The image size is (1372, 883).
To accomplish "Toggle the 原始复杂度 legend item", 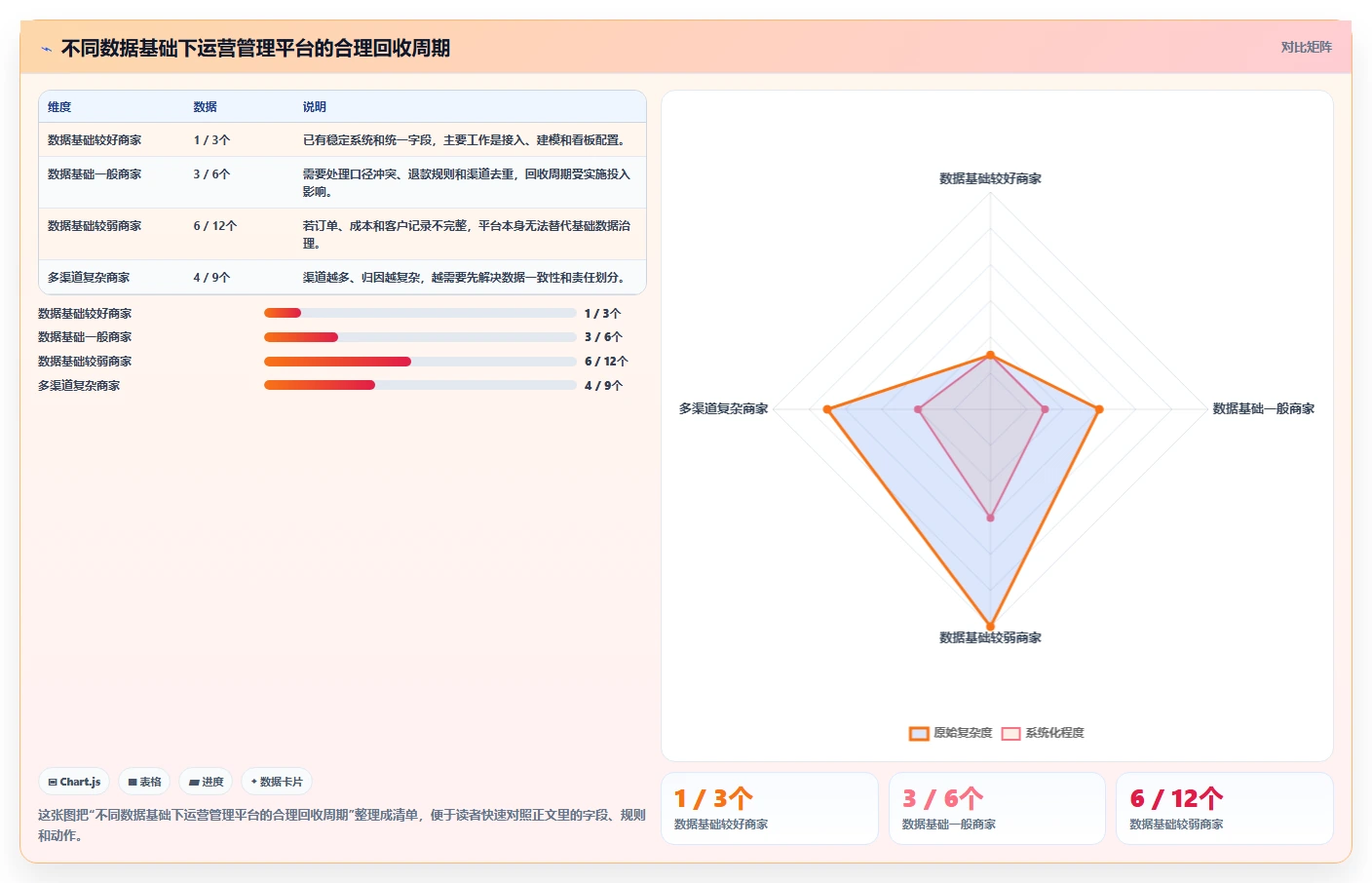I will [x=950, y=733].
